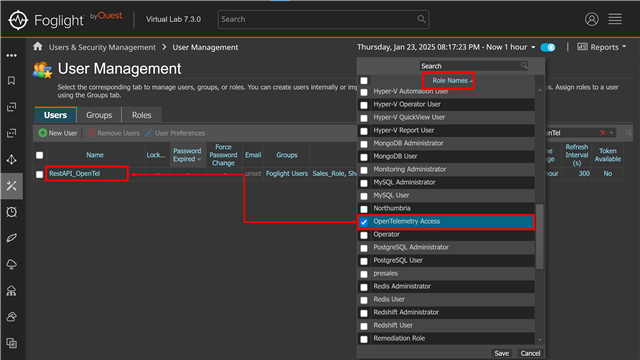Click the Foglight Users group link
640x360 pixels.
pyautogui.click(x=287, y=173)
